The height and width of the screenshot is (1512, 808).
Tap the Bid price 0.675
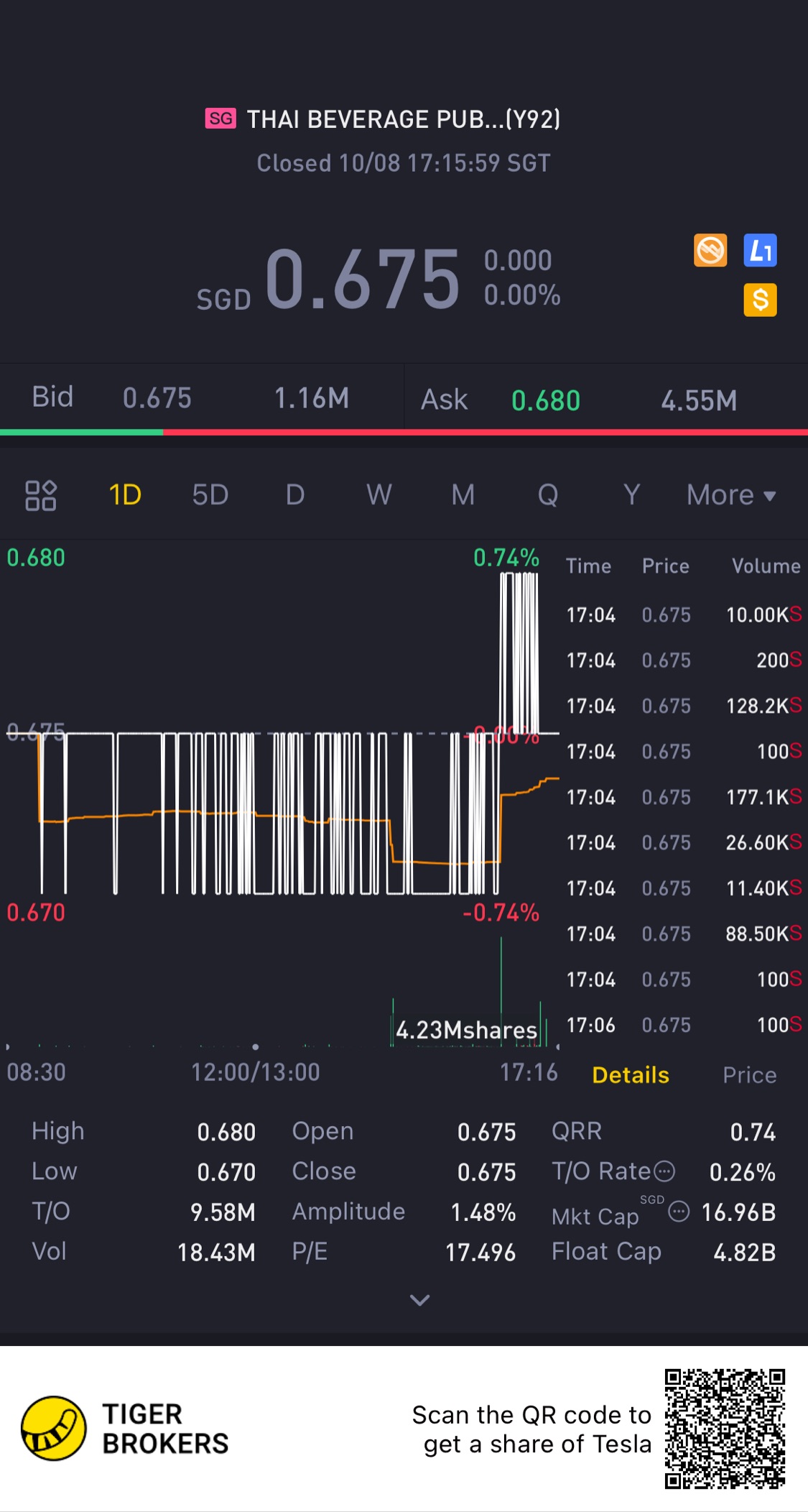click(157, 398)
